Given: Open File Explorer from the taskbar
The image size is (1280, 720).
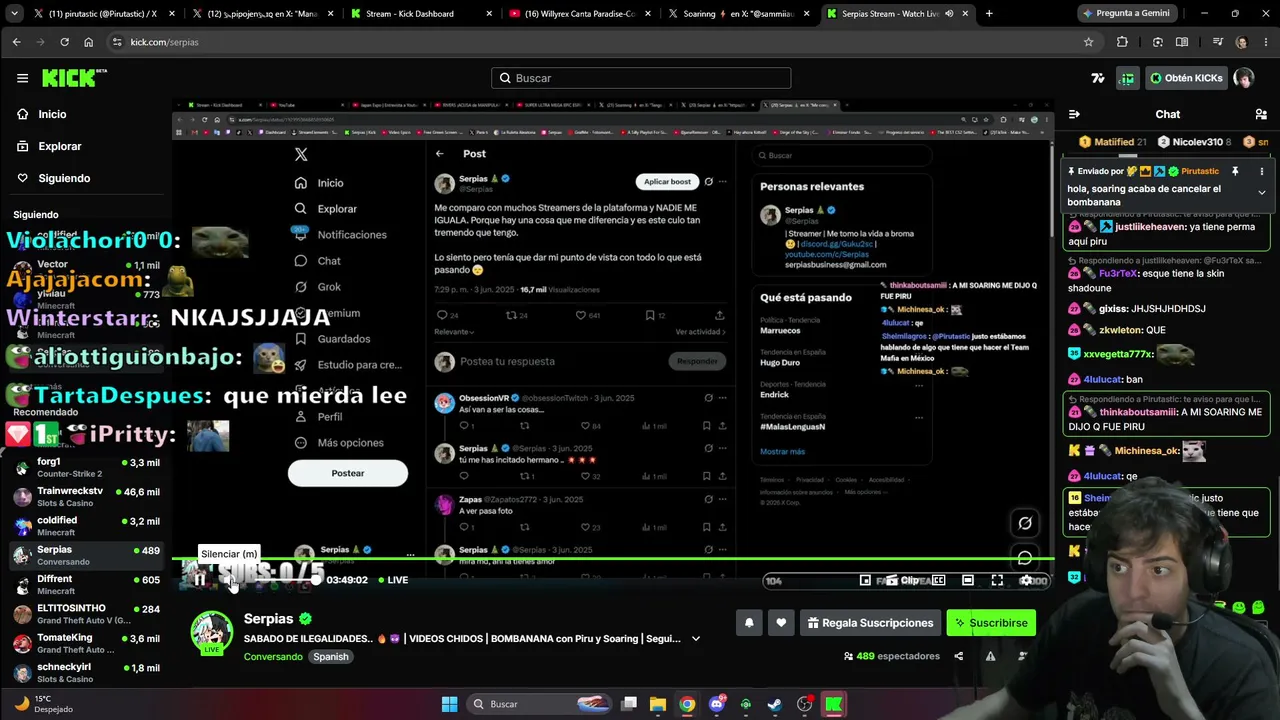Looking at the screenshot, I should pyautogui.click(x=658, y=704).
